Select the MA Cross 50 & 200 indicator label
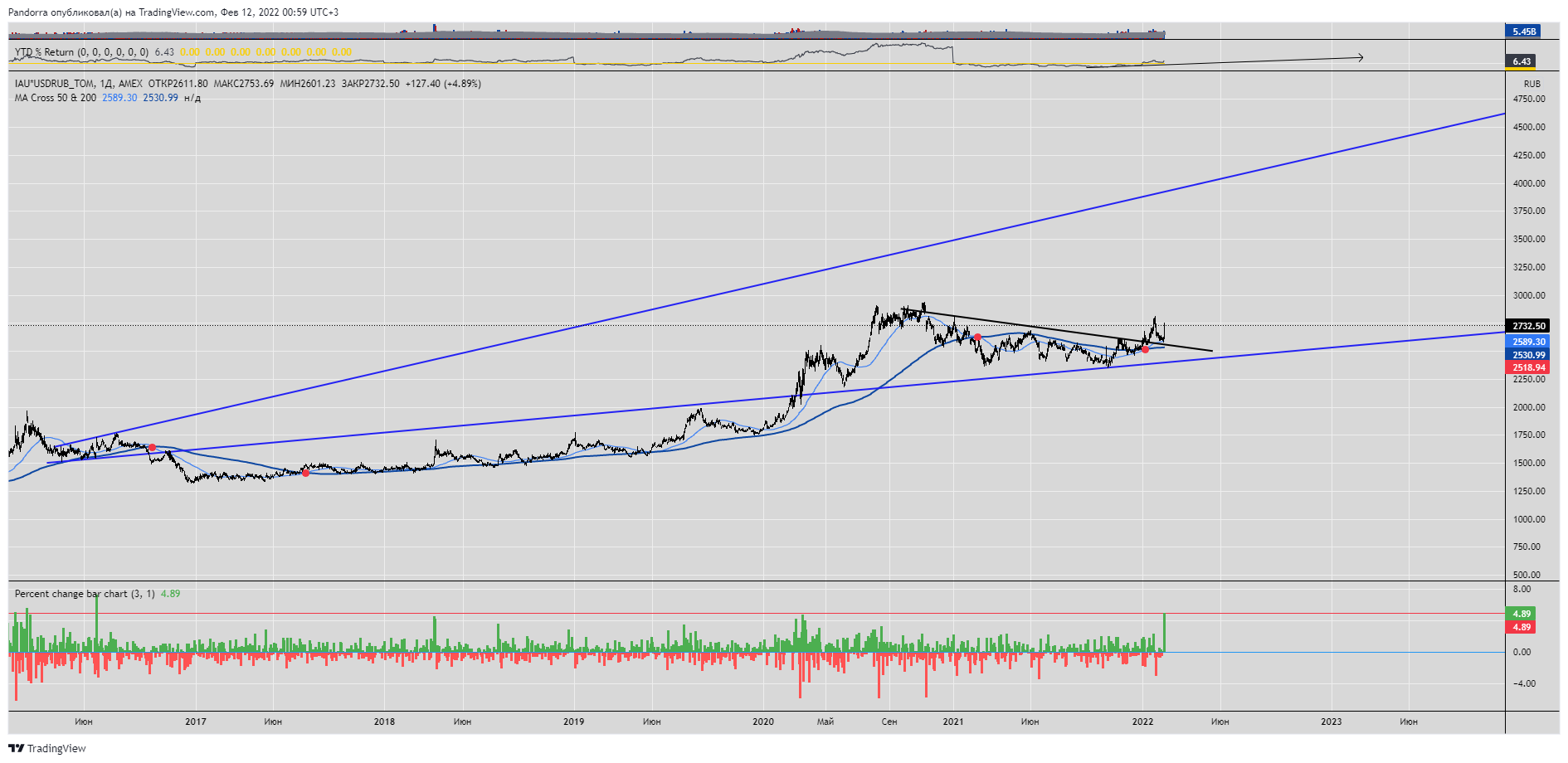1568x763 pixels. point(56,98)
